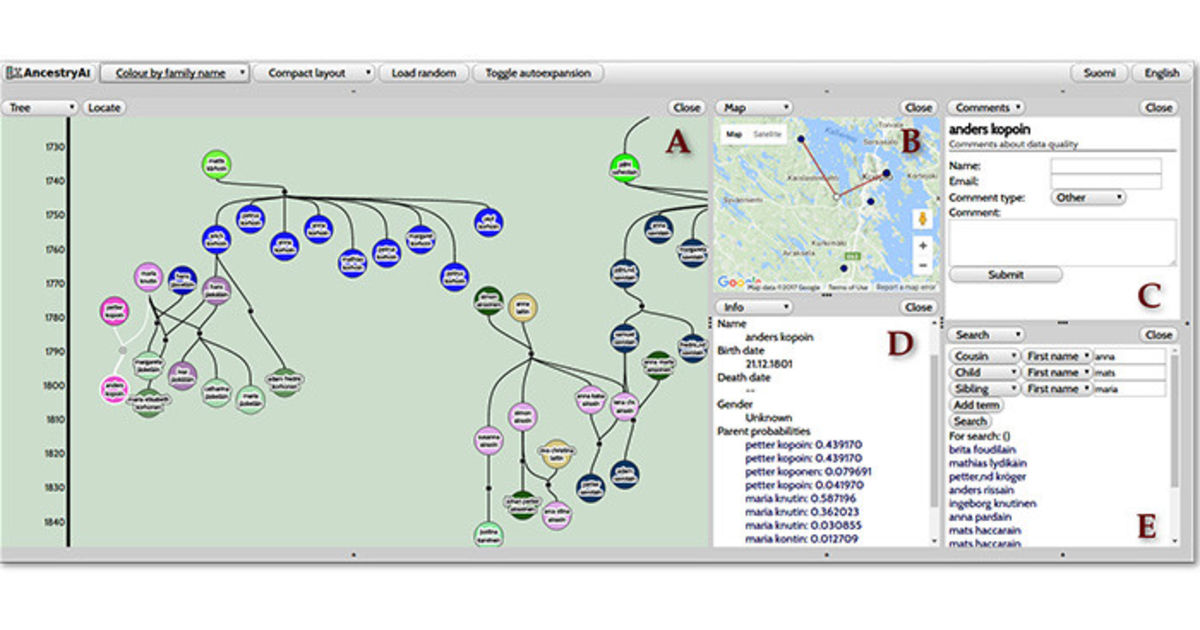Screen dimensions: 1200x630
Task: Open First name dropdown in Sibling row
Action: click(1057, 388)
